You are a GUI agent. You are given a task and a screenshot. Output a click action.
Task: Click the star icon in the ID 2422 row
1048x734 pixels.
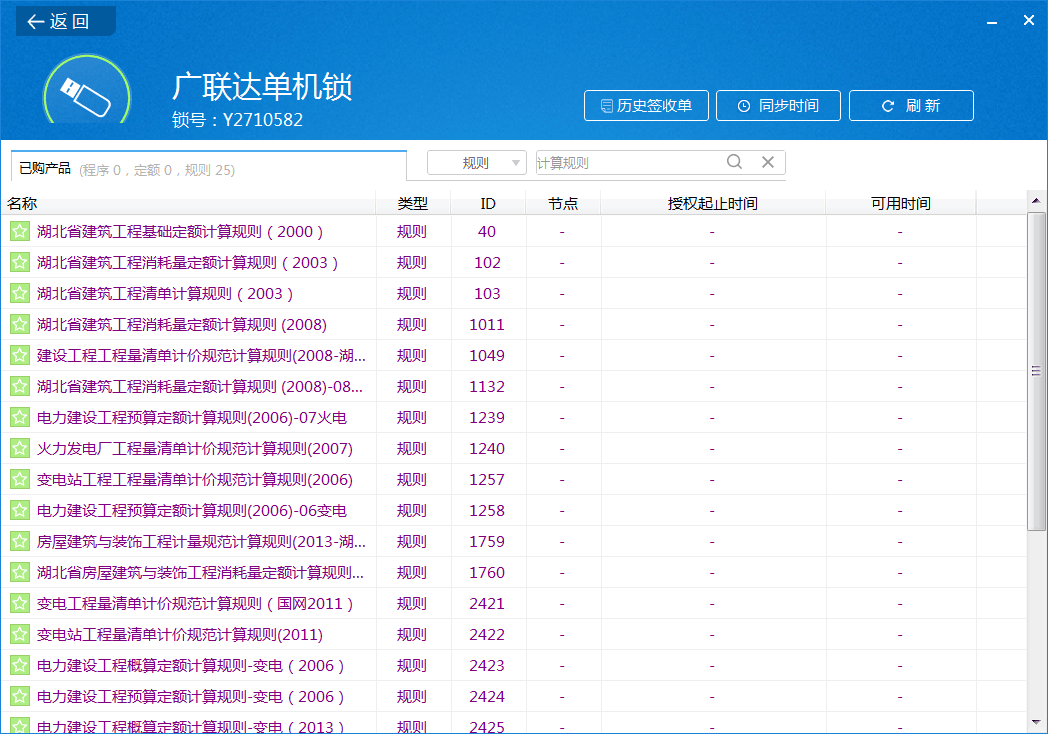click(x=19, y=634)
